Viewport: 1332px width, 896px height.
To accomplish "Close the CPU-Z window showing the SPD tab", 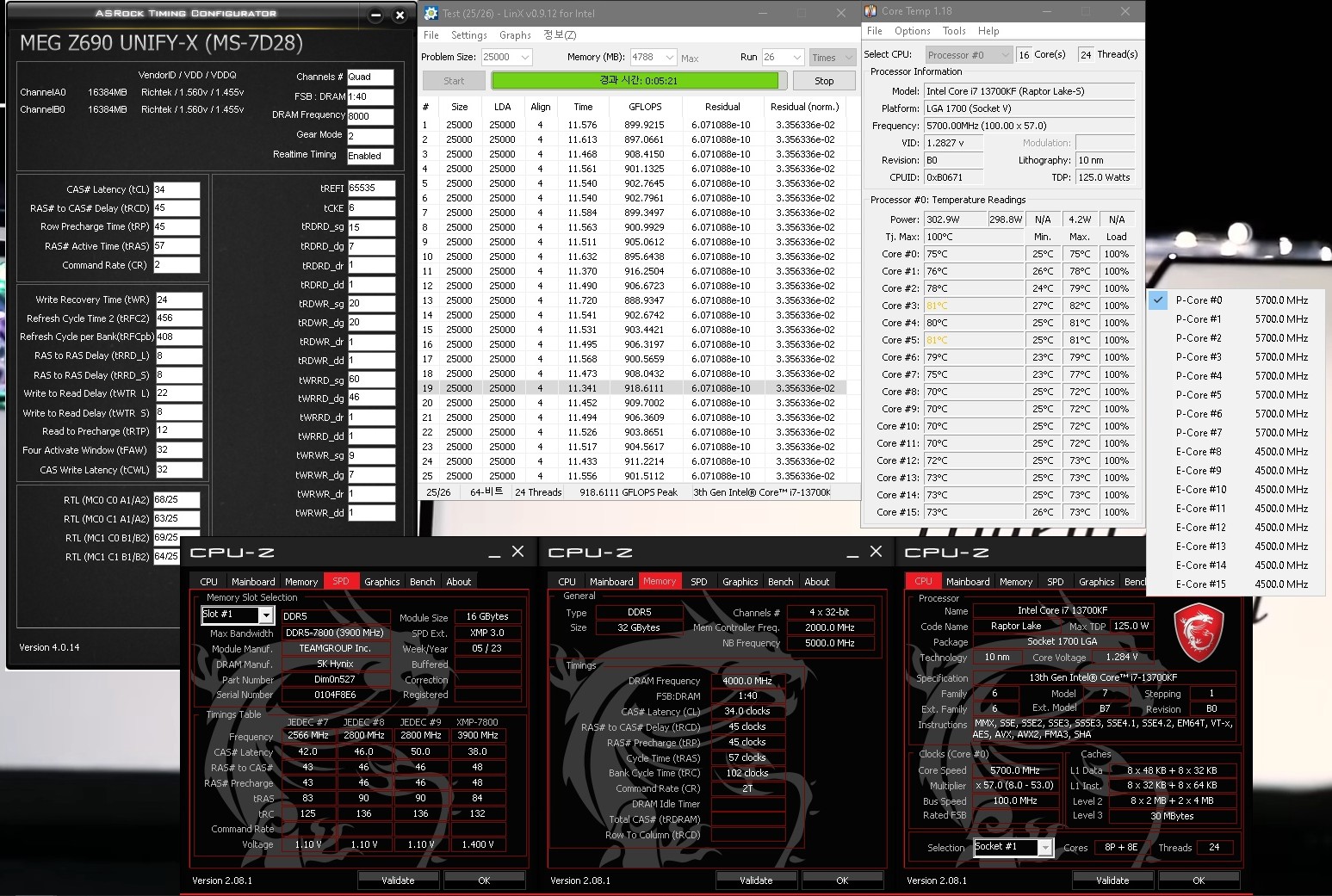I will coord(517,552).
